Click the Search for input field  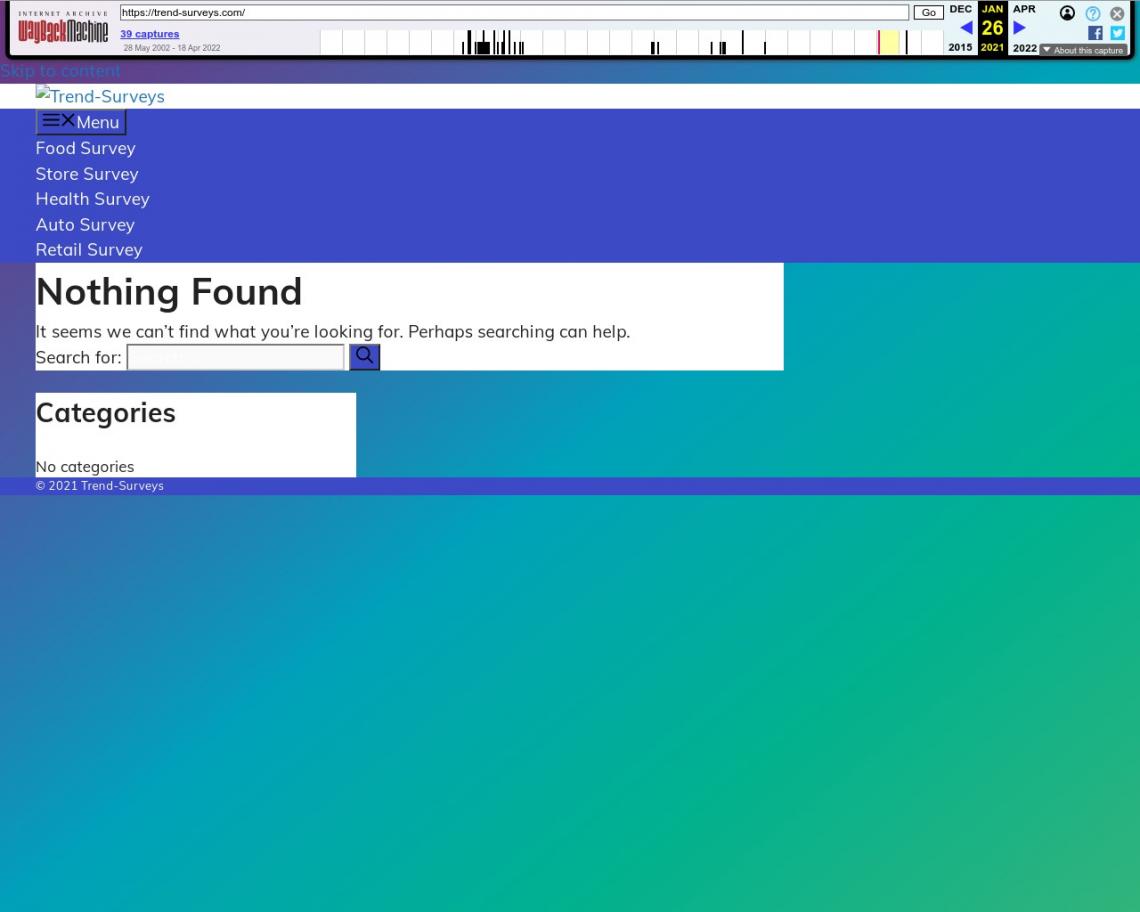235,357
